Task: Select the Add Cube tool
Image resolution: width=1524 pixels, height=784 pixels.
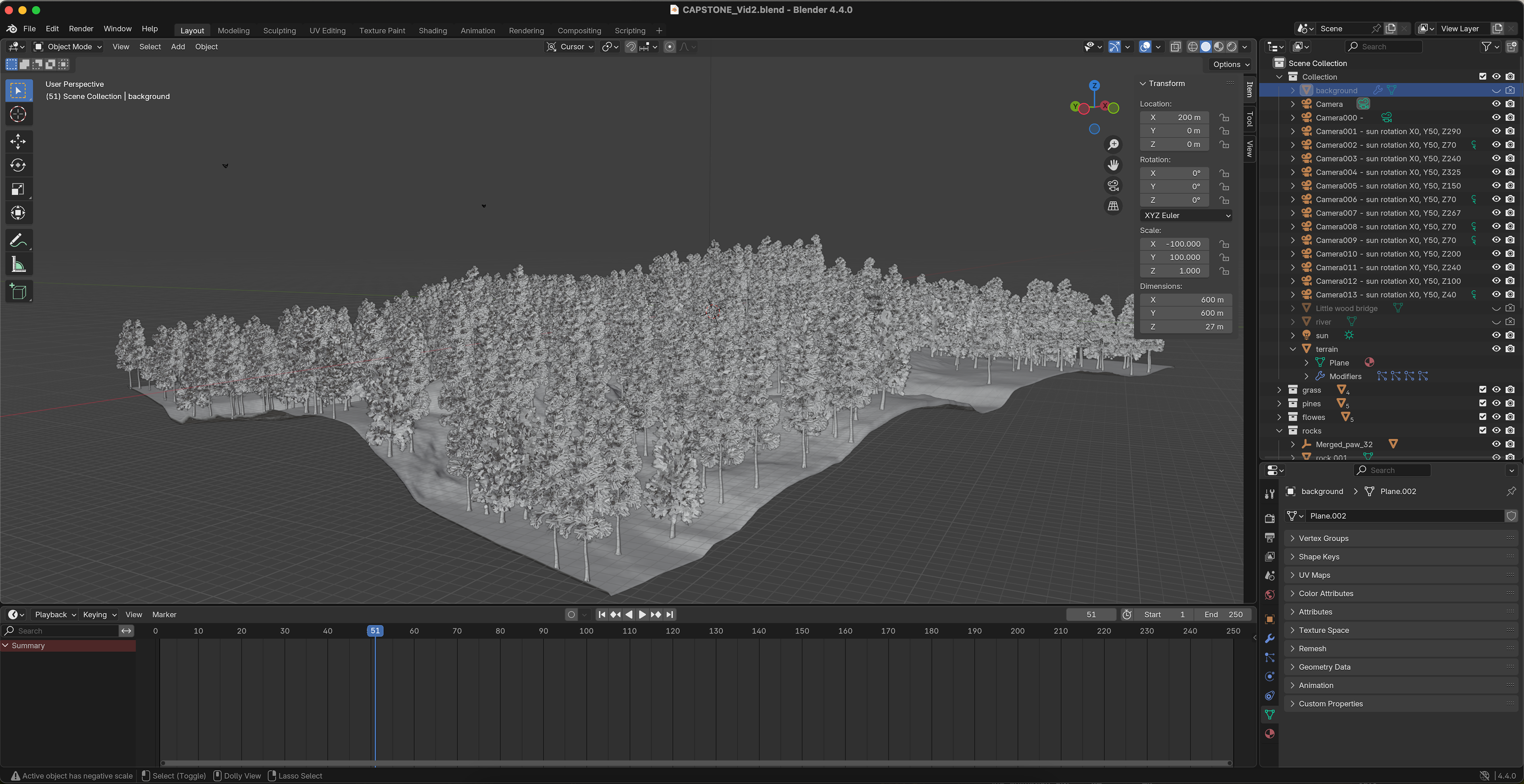Action: (x=18, y=292)
